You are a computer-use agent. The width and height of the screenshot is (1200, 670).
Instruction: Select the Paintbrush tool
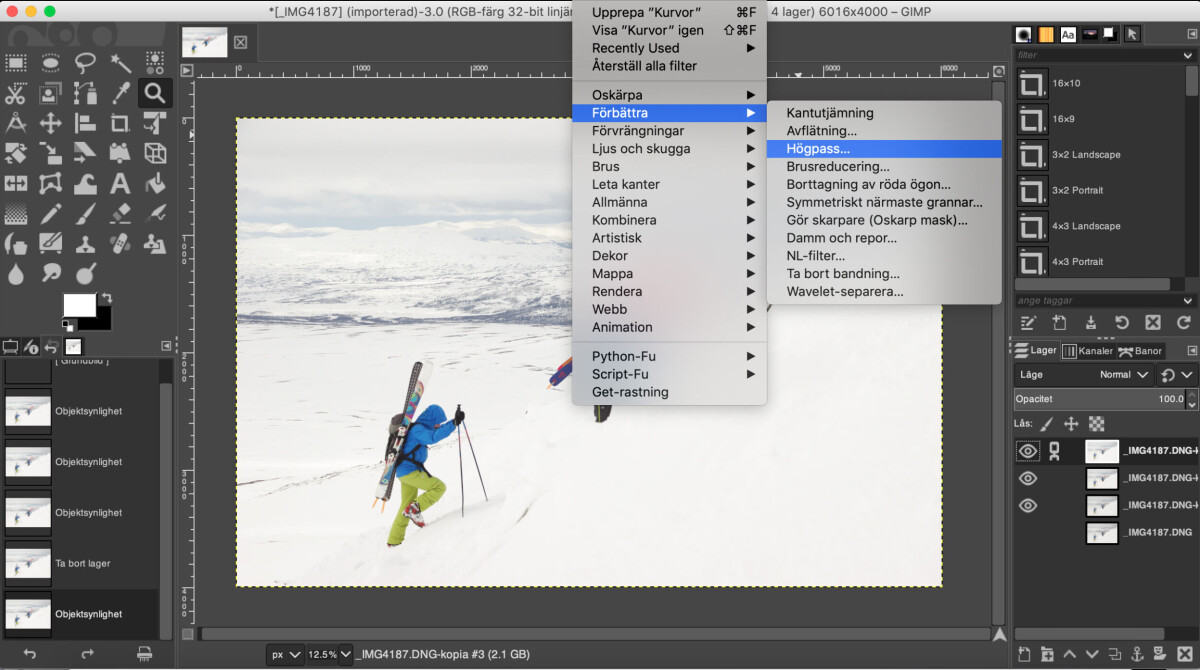[x=86, y=214]
